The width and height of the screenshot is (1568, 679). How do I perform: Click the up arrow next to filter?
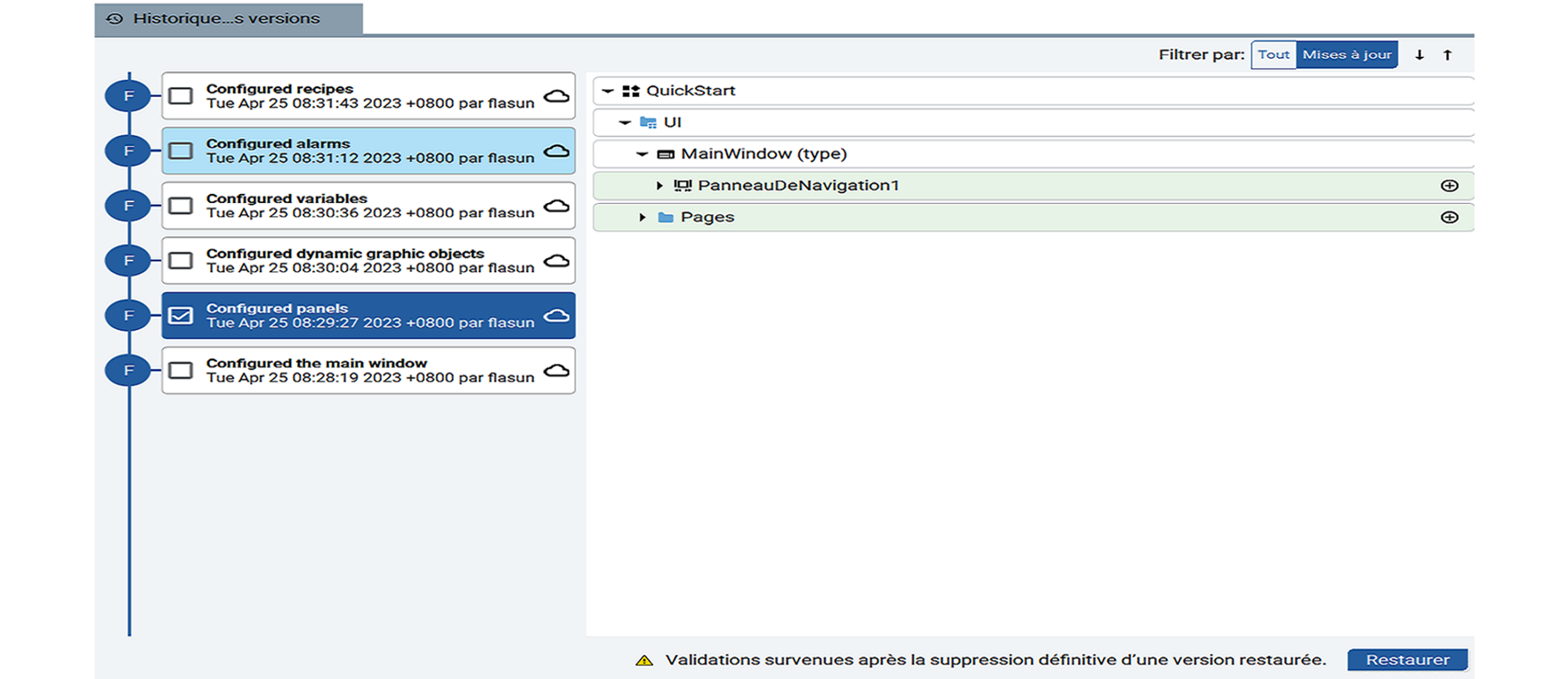click(x=1448, y=55)
